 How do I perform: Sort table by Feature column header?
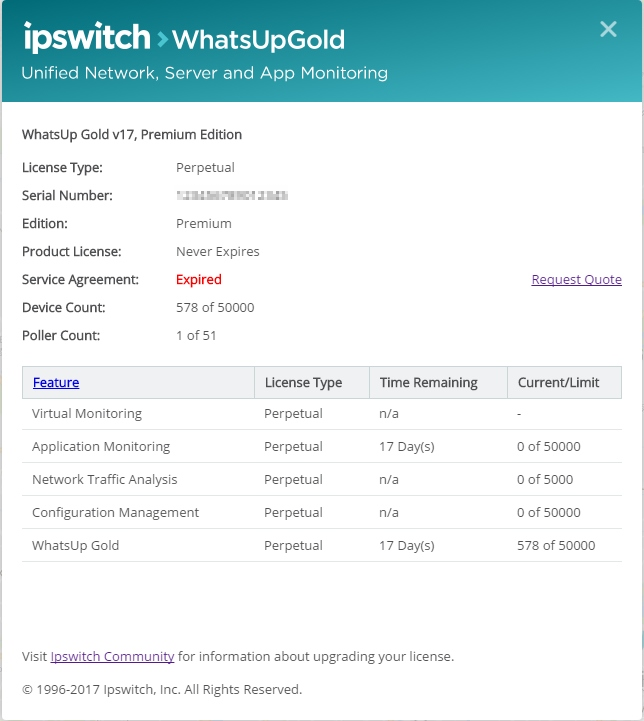(56, 382)
